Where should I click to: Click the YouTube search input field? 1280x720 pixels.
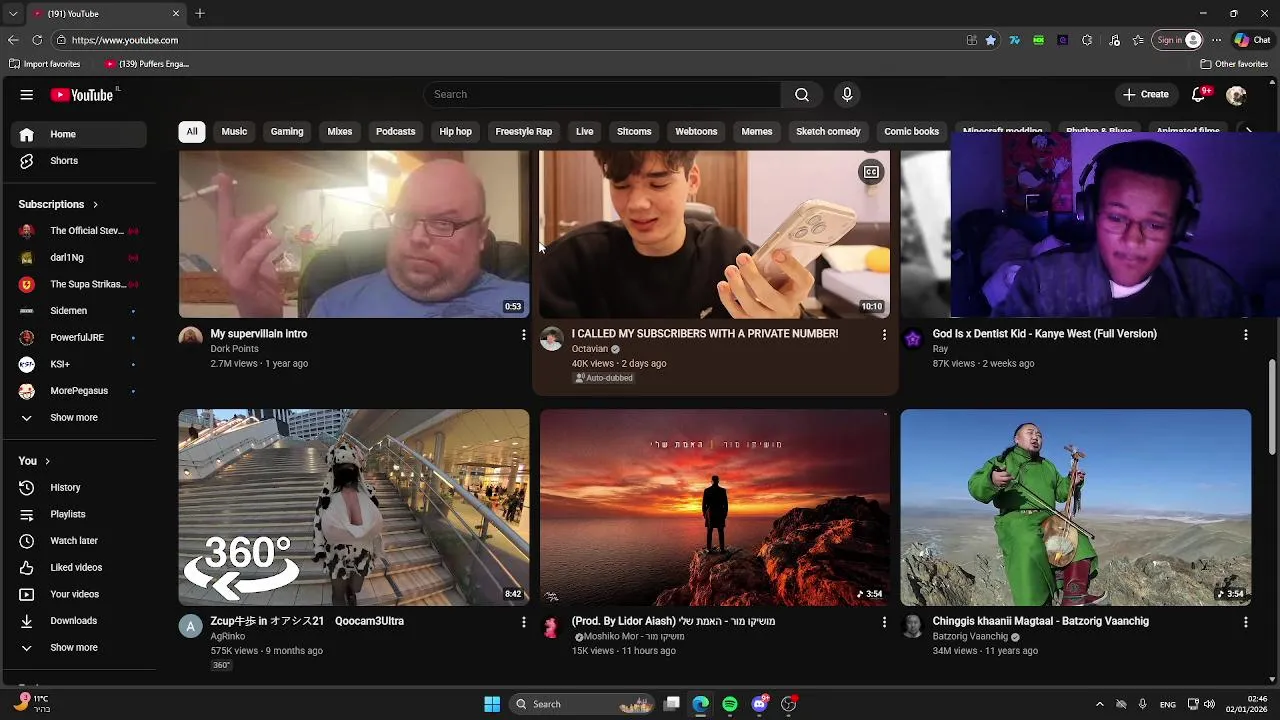tap(602, 94)
